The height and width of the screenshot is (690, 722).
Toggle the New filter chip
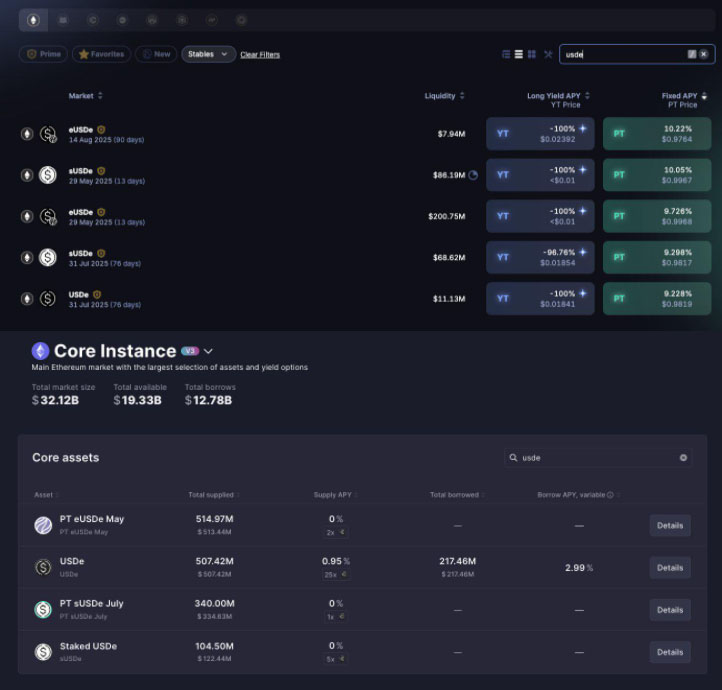[156, 54]
